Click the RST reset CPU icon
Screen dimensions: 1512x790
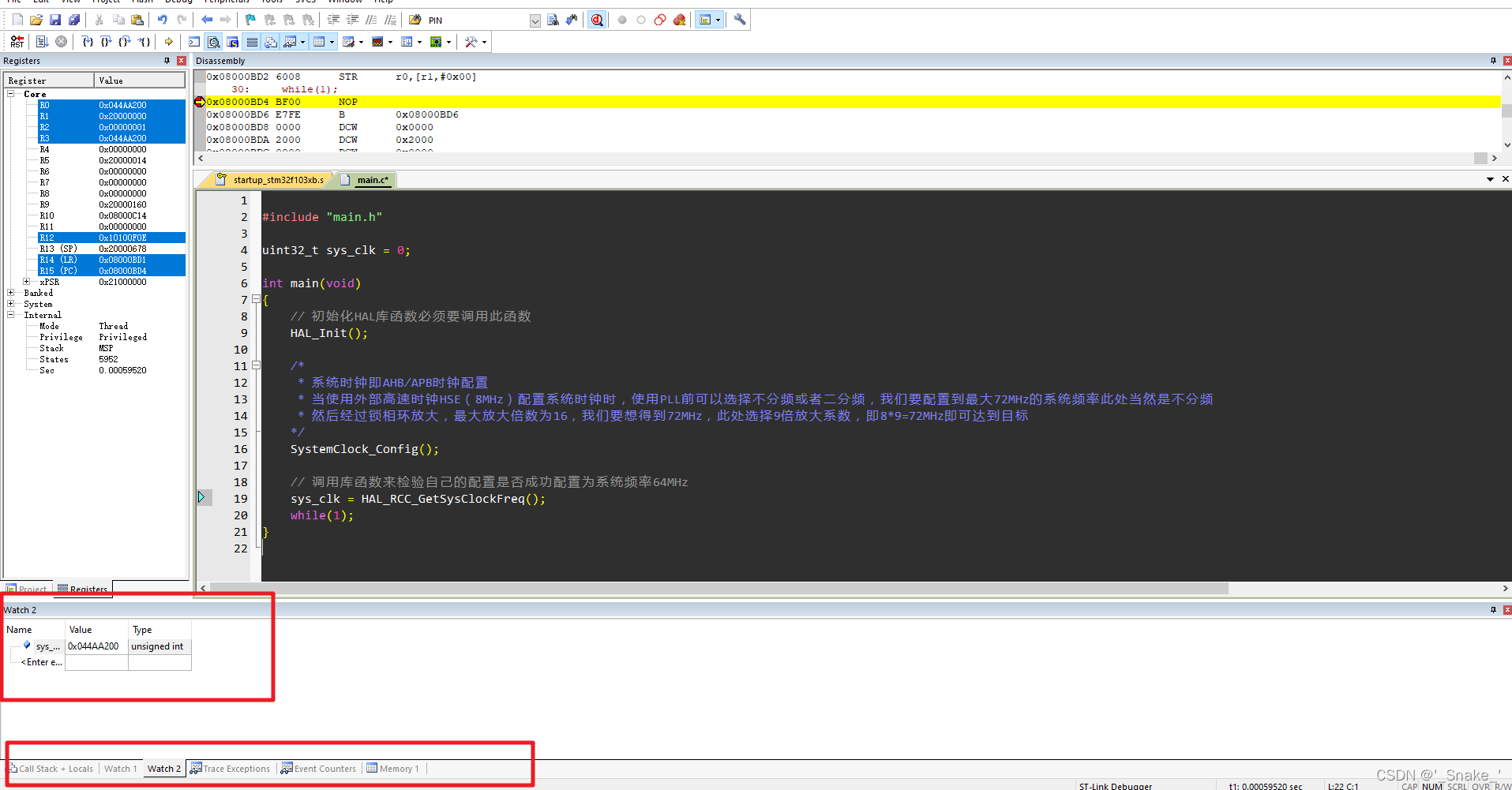click(x=17, y=42)
